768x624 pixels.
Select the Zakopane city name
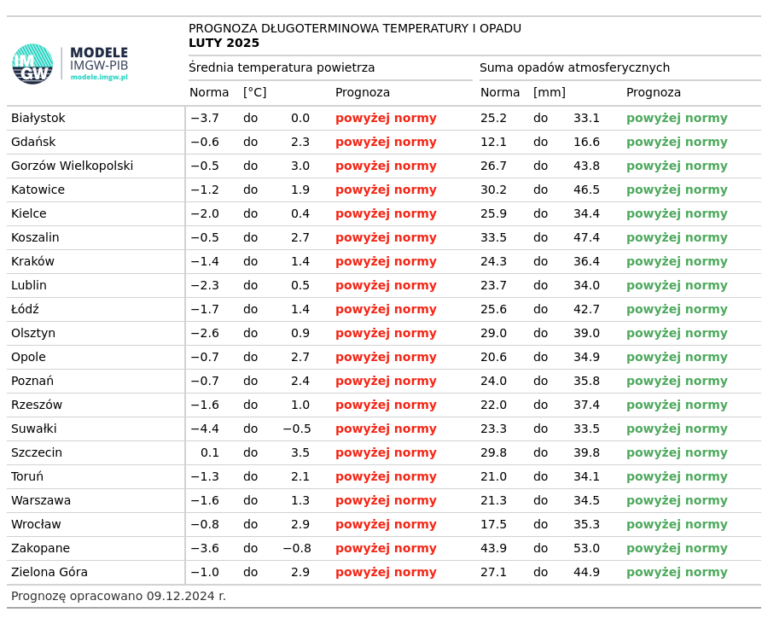(40, 548)
